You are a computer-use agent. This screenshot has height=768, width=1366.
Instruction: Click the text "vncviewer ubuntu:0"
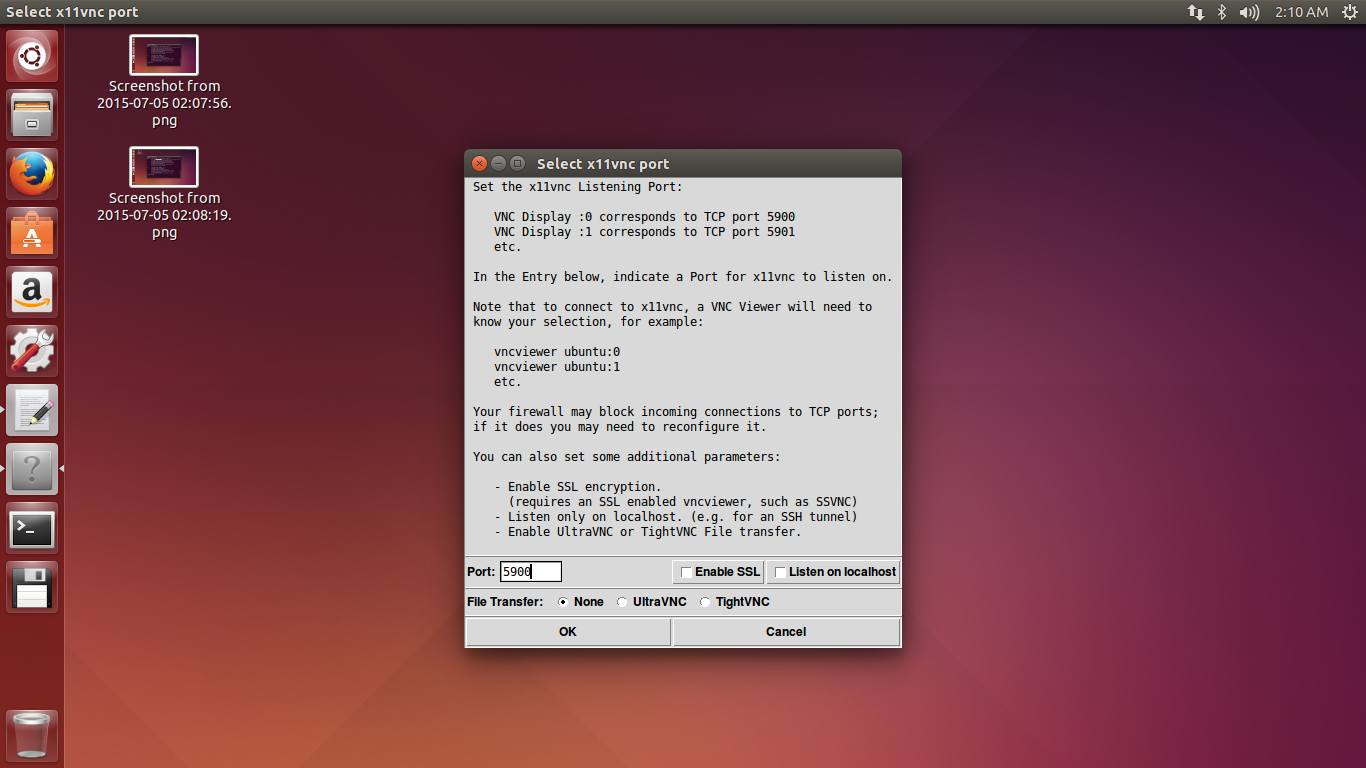(x=557, y=352)
